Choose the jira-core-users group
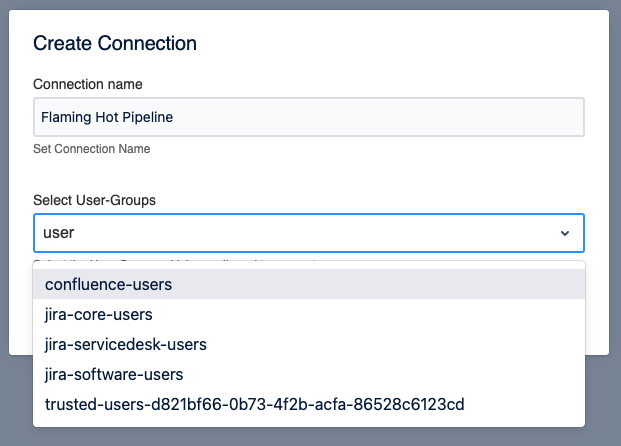Image resolution: width=621 pixels, height=446 pixels. click(309, 314)
